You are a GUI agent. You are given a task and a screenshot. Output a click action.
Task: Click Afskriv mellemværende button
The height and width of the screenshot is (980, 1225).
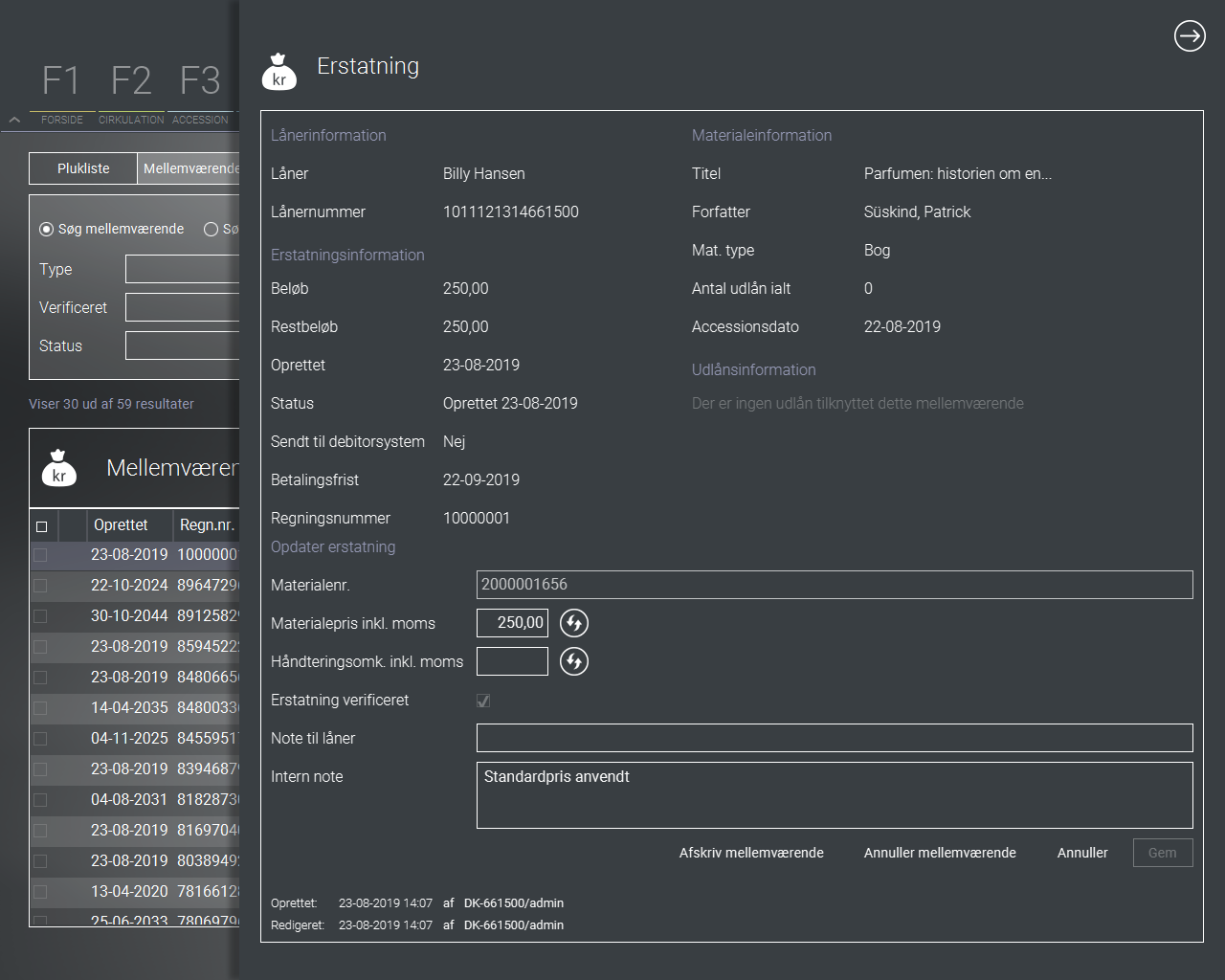click(751, 853)
